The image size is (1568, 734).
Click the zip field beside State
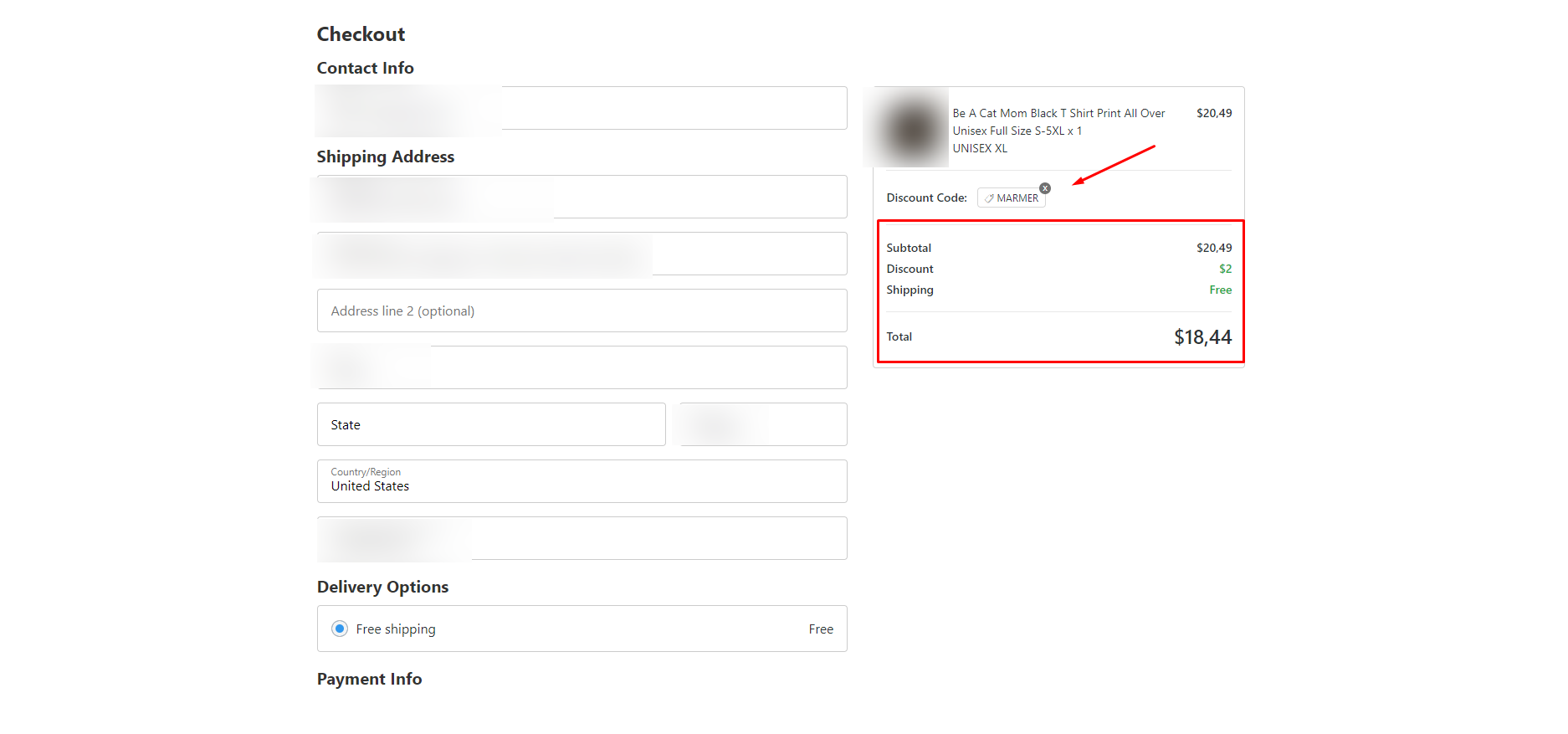pyautogui.click(x=763, y=424)
